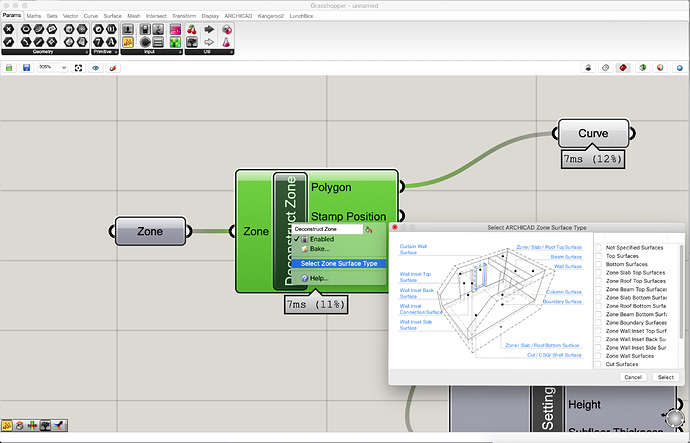Expand the Geometry panel dropdown
Screen dimensions: 690x443
(87, 52)
